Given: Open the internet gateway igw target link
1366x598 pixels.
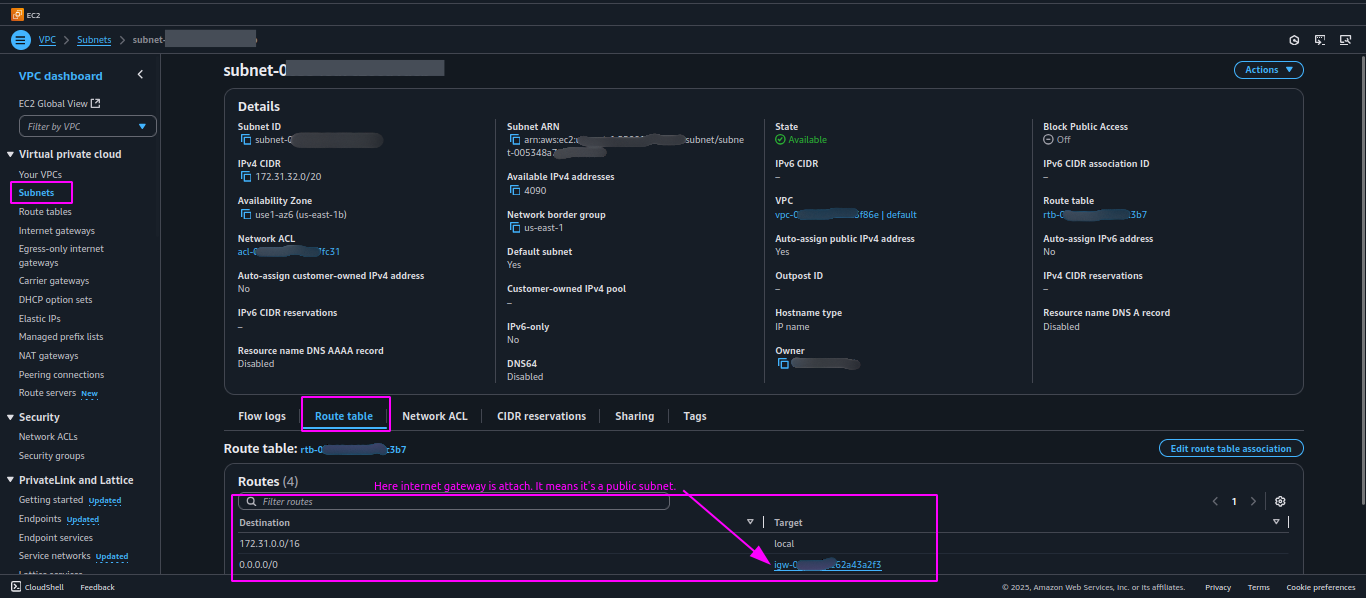Looking at the screenshot, I should pyautogui.click(x=827, y=565).
